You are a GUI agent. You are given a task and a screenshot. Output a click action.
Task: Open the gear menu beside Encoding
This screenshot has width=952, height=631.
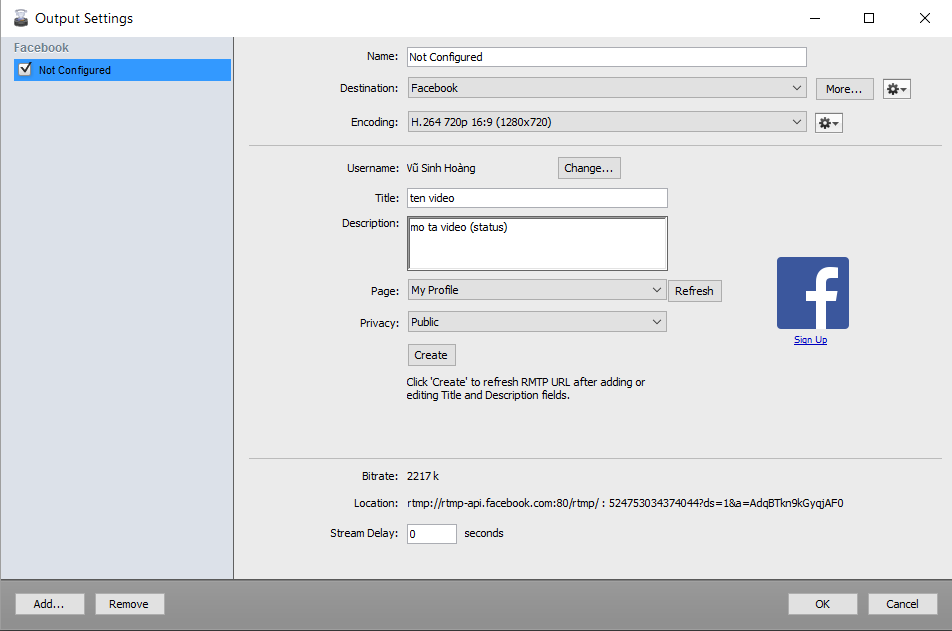[x=828, y=122]
